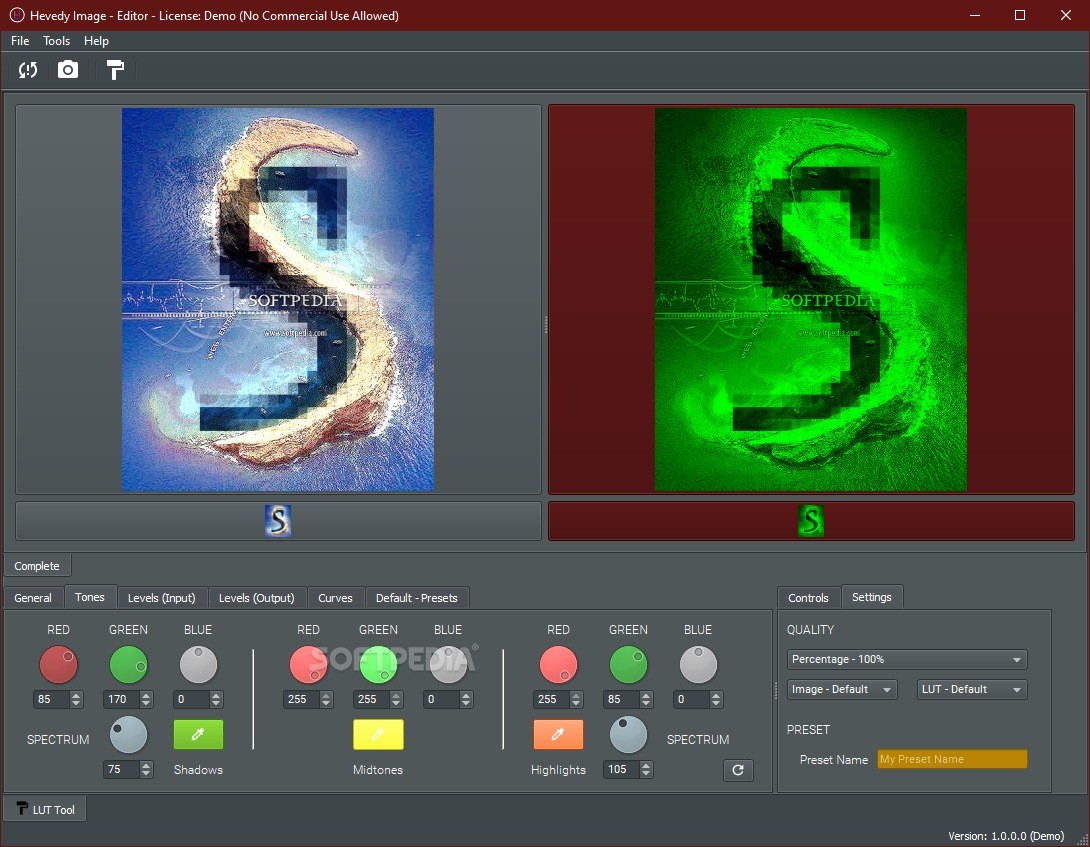Open the Levels (Output) tab

[257, 598]
